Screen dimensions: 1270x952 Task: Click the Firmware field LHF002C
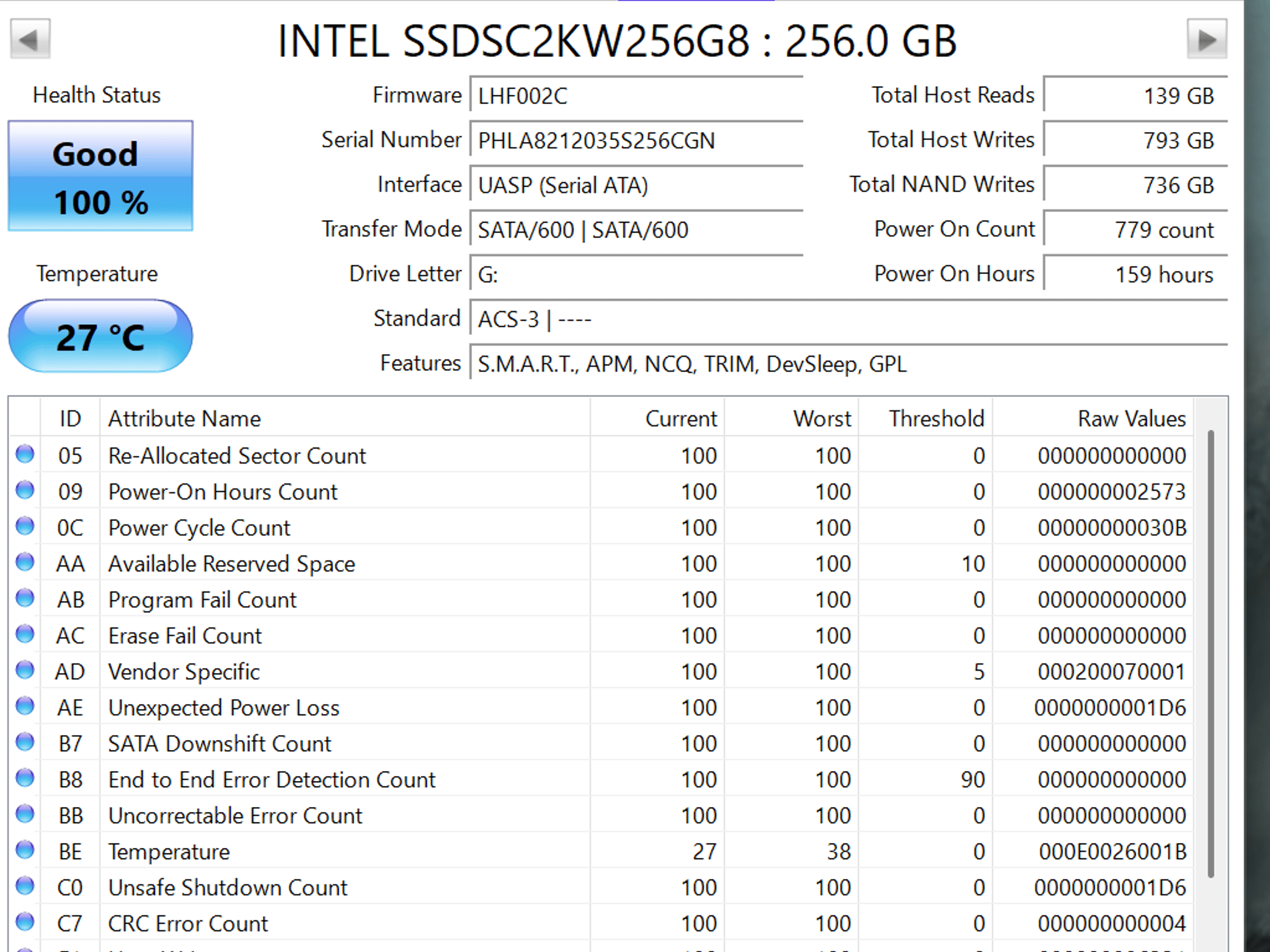coord(636,95)
